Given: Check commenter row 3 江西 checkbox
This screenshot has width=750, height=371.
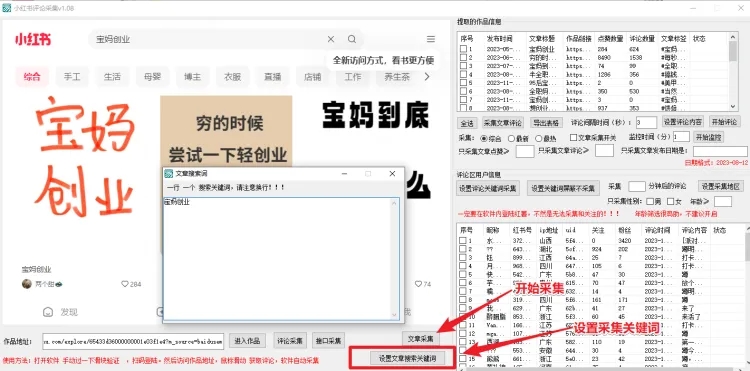Looking at the screenshot, I should click(463, 258).
